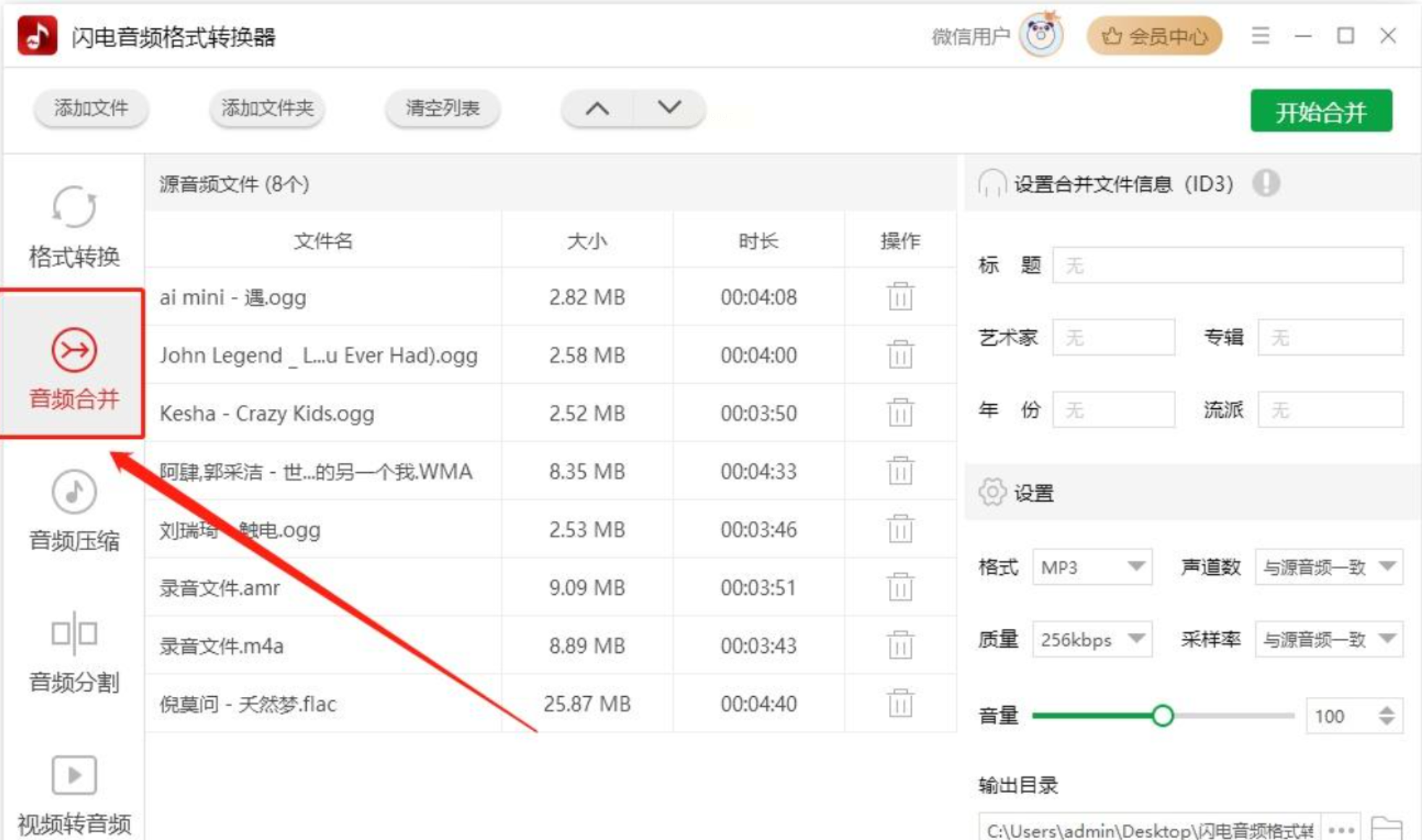
Task: Move selected file down with arrow
Action: coord(669,108)
